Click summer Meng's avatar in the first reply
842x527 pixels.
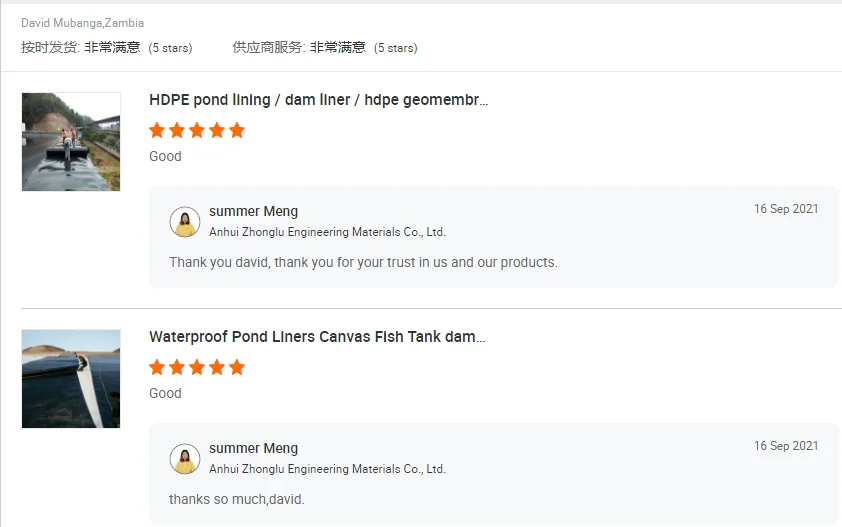coord(185,222)
